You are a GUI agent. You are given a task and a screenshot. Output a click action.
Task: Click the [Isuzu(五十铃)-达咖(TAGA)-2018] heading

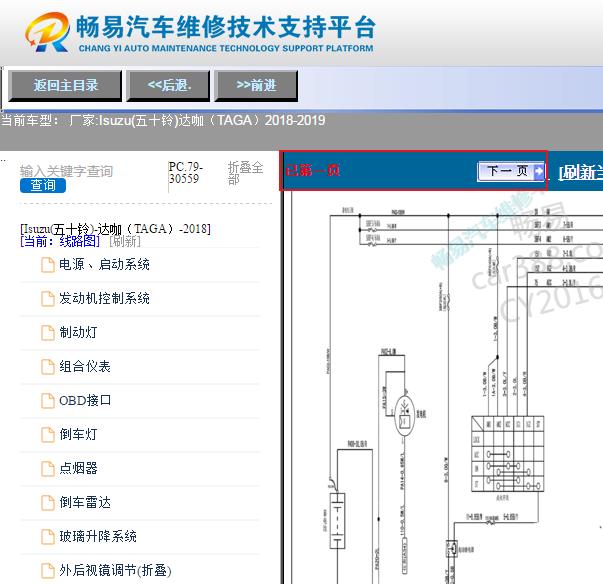click(x=115, y=229)
